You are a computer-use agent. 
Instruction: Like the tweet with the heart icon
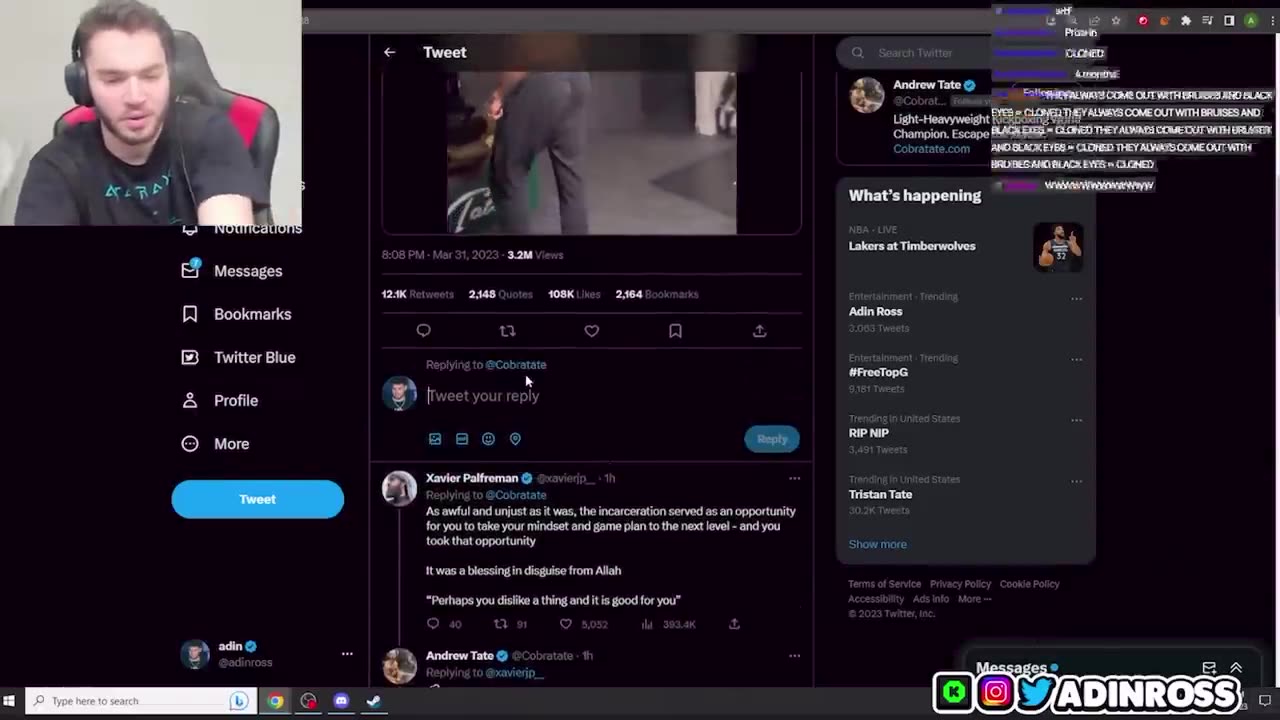pos(591,330)
